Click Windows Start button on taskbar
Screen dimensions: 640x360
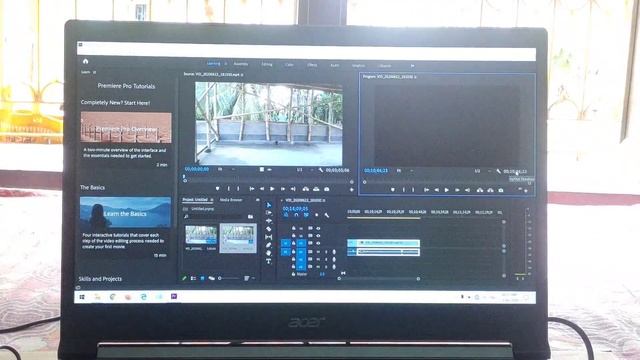click(82, 297)
